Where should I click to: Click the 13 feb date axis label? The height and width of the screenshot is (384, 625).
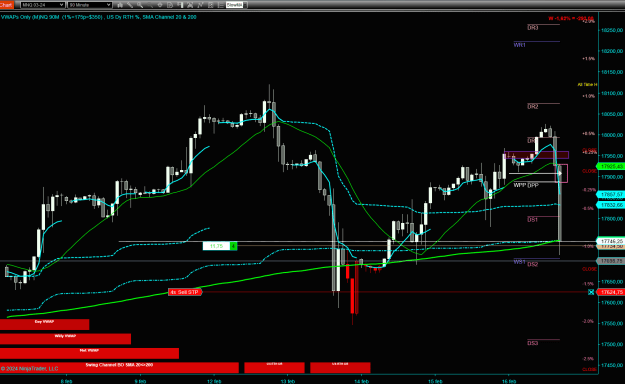coord(287,381)
